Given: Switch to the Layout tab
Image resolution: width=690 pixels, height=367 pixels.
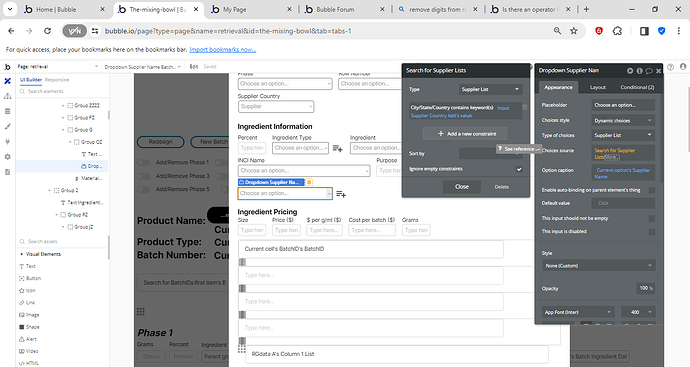Looking at the screenshot, I should (x=598, y=87).
